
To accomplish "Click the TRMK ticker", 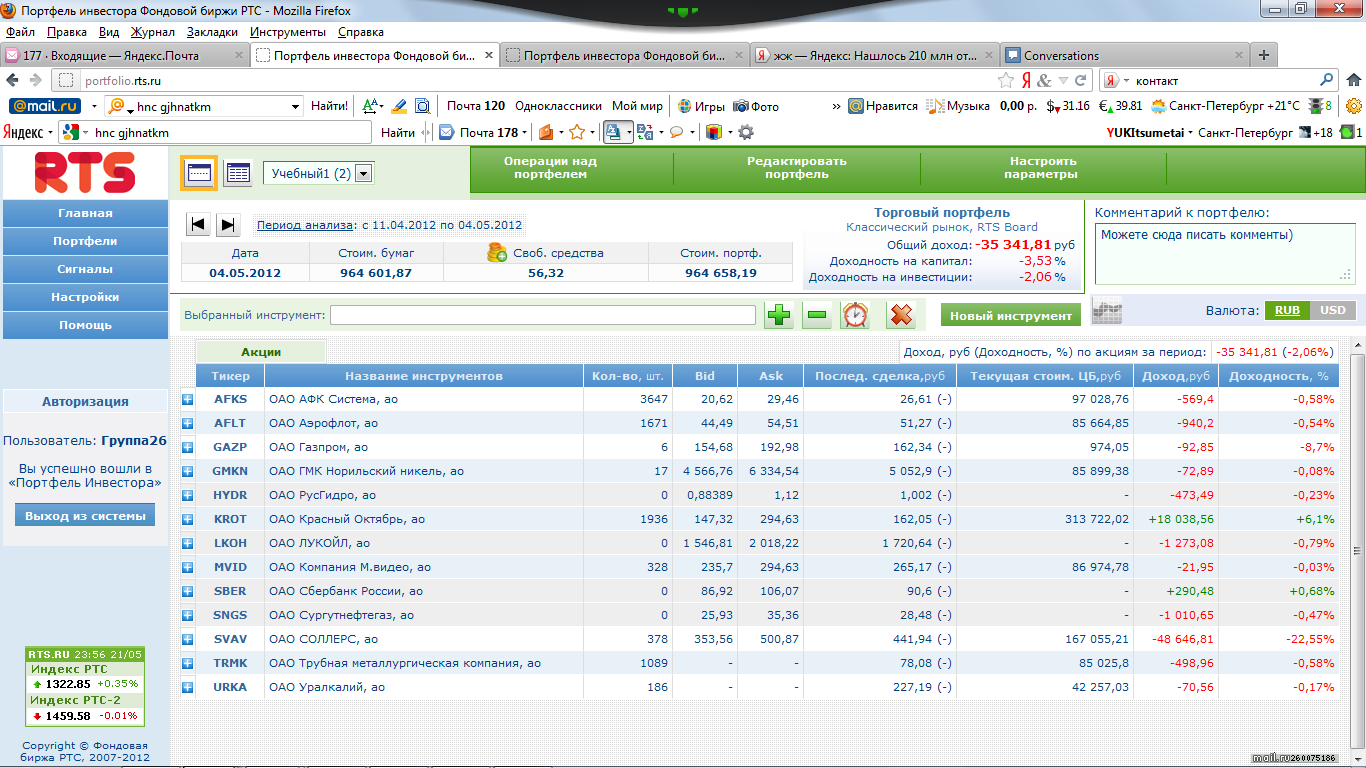I will pos(230,663).
